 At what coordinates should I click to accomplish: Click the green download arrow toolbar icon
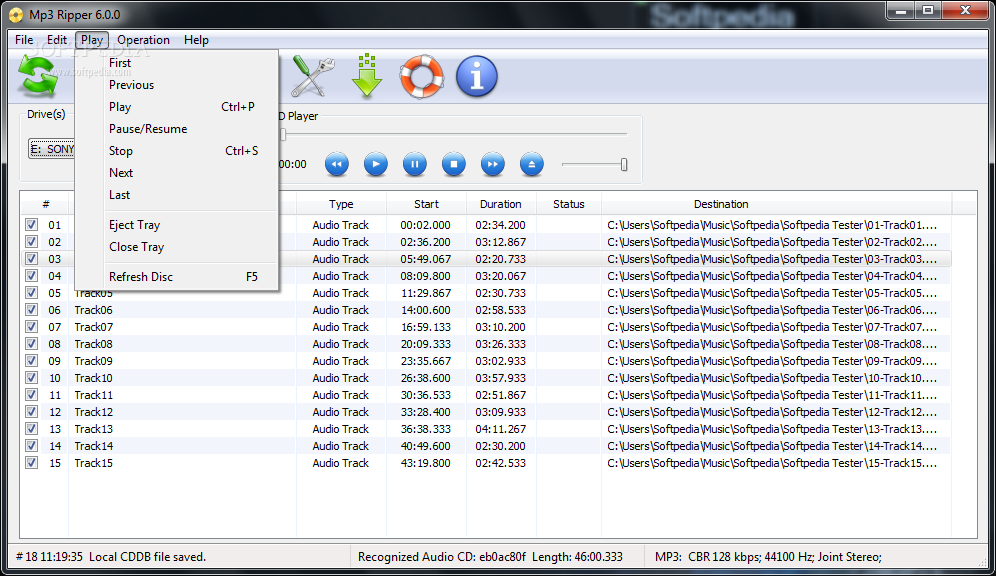click(367, 76)
